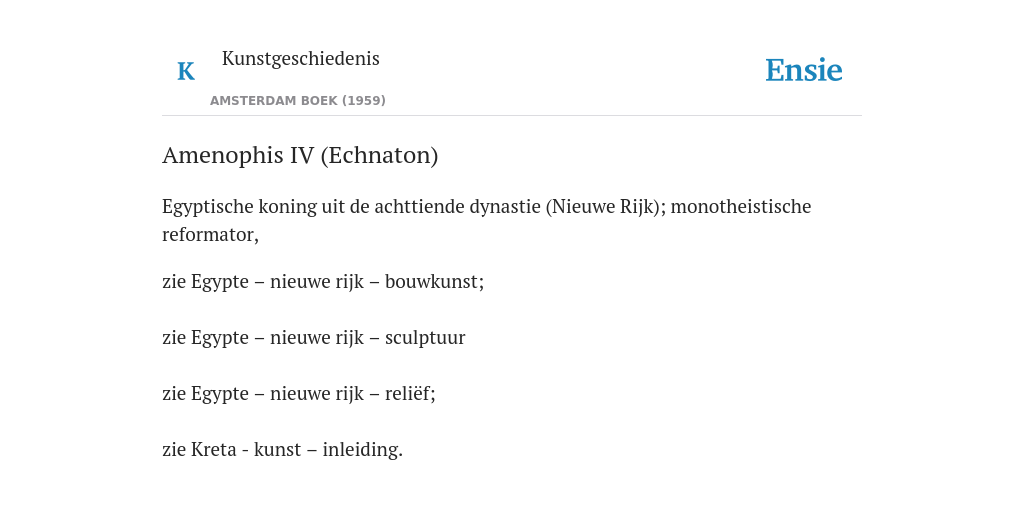The height and width of the screenshot is (512, 1024).
Task: Click the word 'sculptuur'
Action: (x=425, y=338)
